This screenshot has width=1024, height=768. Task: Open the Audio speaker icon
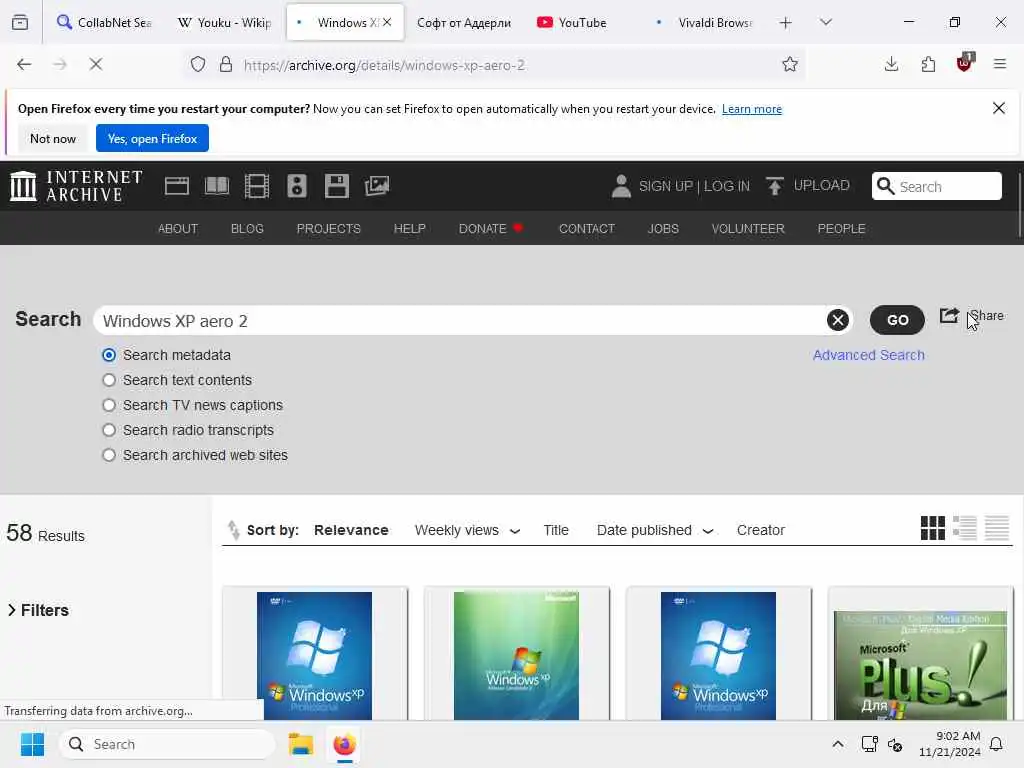tap(297, 186)
